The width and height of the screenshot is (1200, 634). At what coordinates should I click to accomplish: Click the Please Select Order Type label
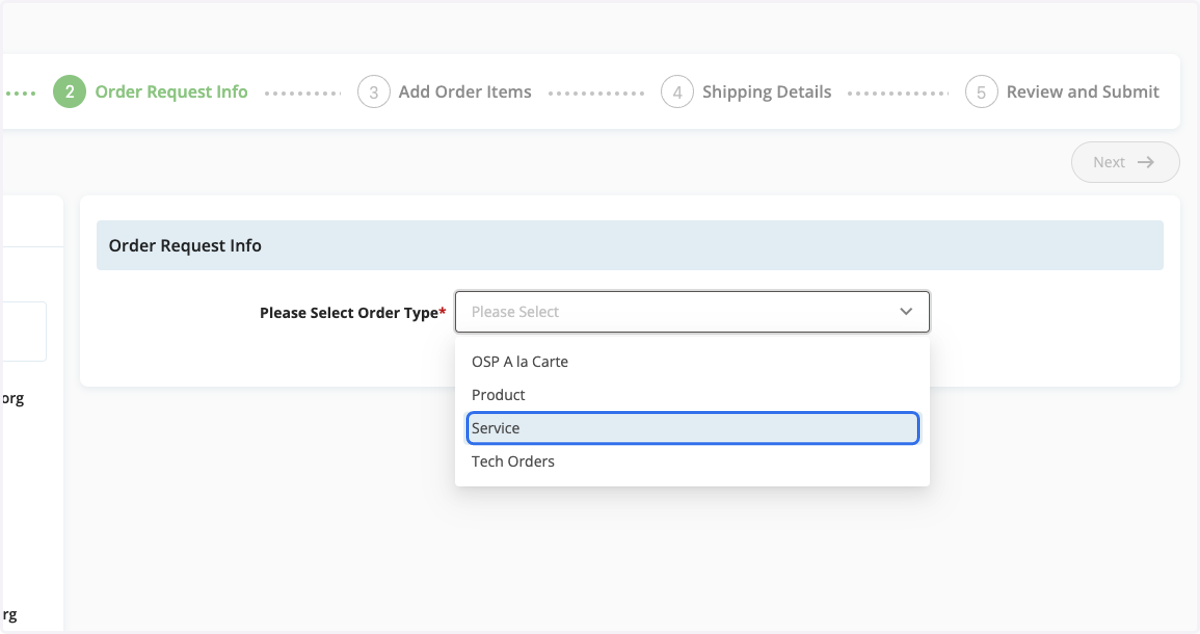[x=353, y=313]
